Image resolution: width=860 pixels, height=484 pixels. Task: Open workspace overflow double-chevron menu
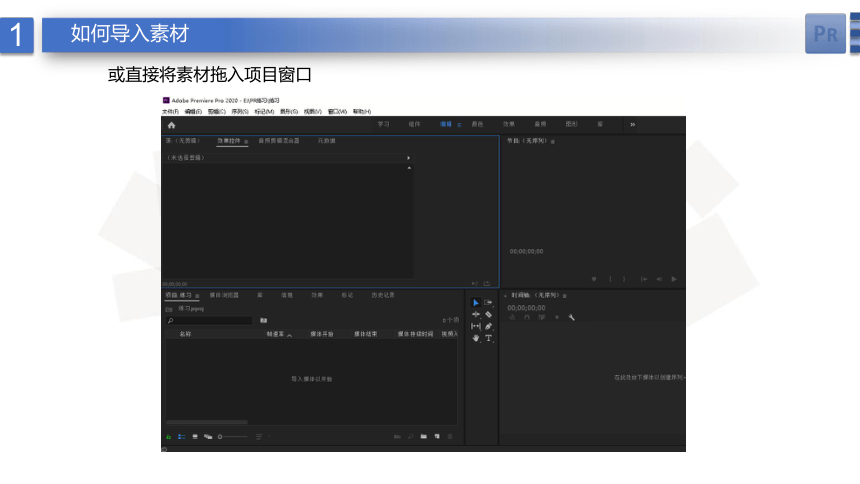click(x=632, y=125)
